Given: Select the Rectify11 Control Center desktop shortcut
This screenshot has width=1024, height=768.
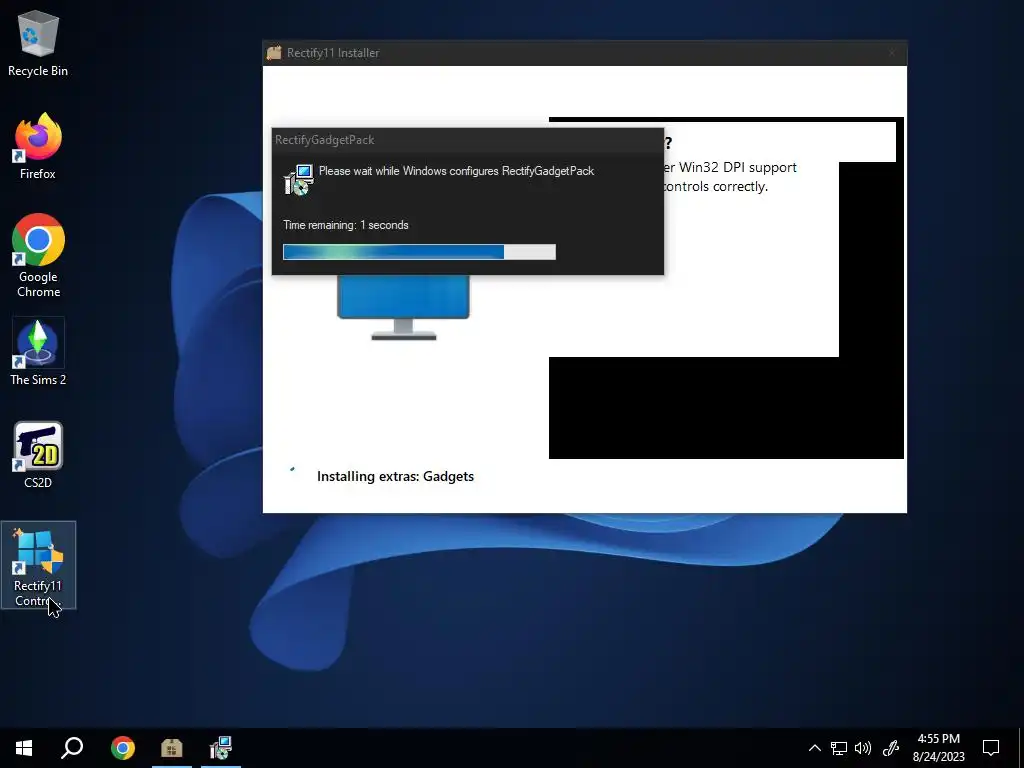Looking at the screenshot, I should tap(38, 566).
